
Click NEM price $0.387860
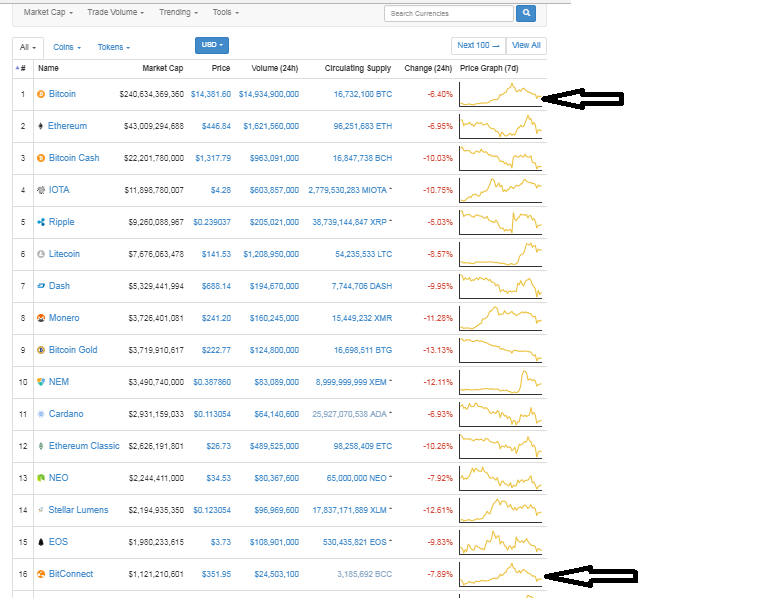(212, 382)
